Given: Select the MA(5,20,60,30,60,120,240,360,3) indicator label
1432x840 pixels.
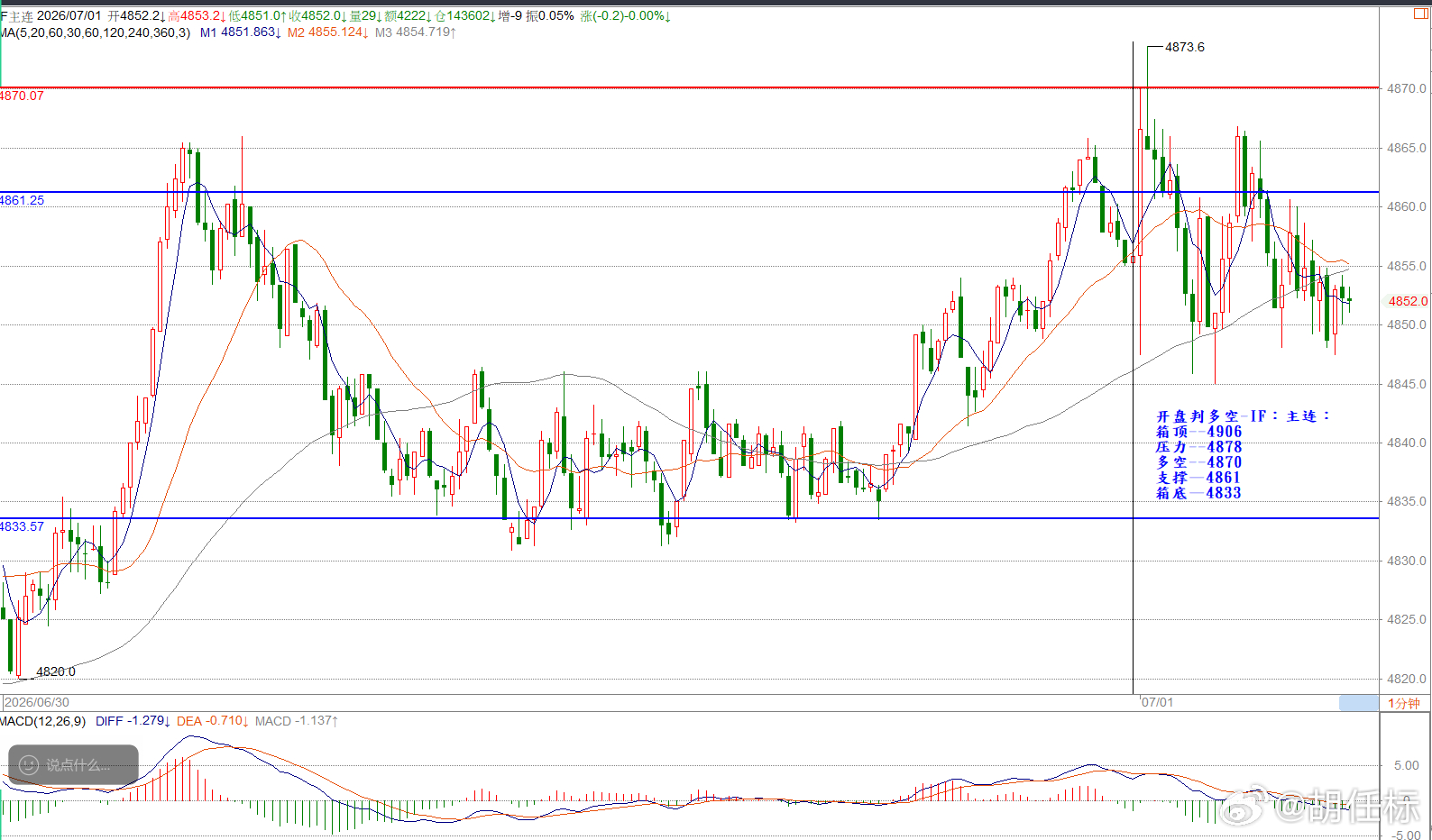Looking at the screenshot, I should (96, 32).
